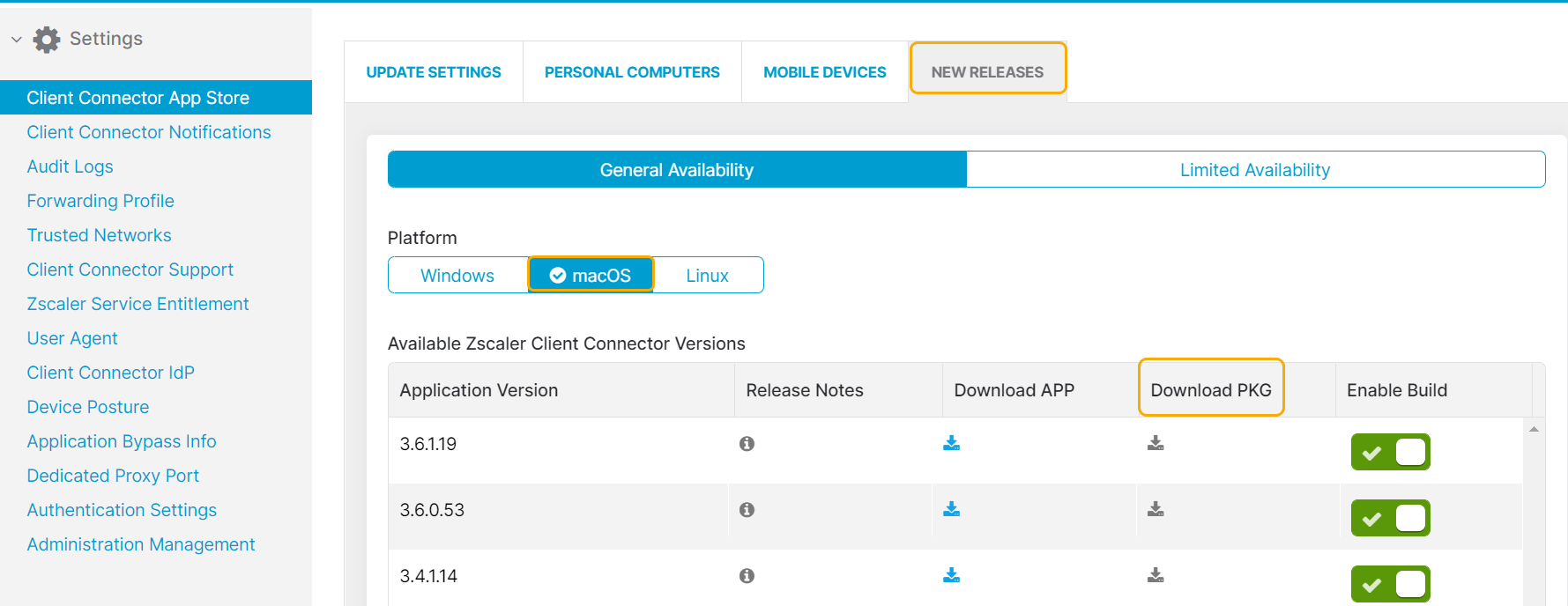Open release notes info for version 3.6.0.53

pos(747,510)
